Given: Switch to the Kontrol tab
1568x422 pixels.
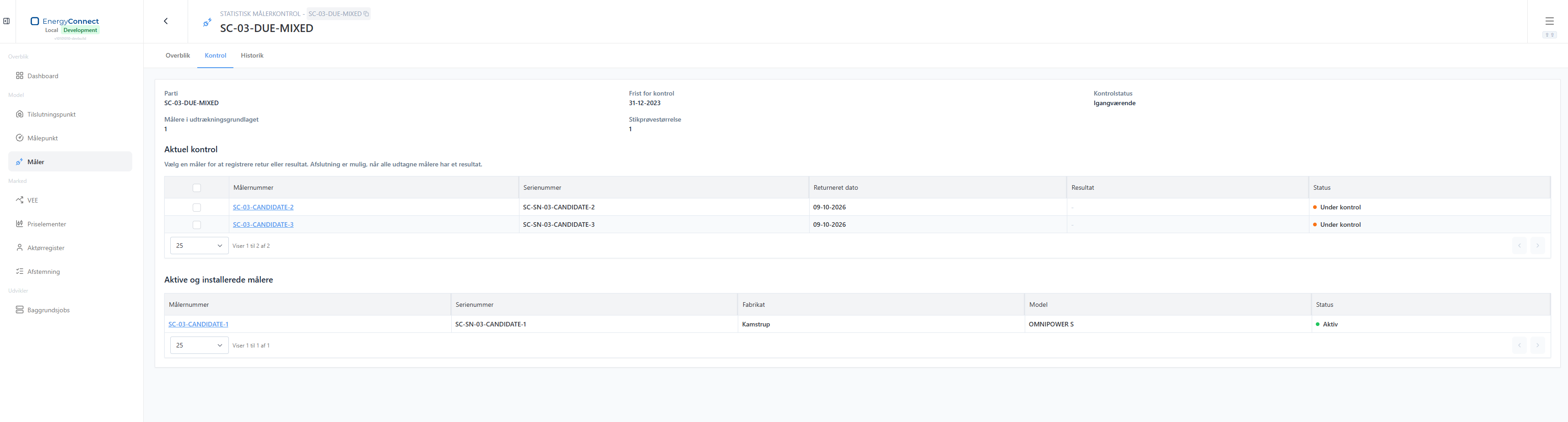Looking at the screenshot, I should [x=216, y=55].
